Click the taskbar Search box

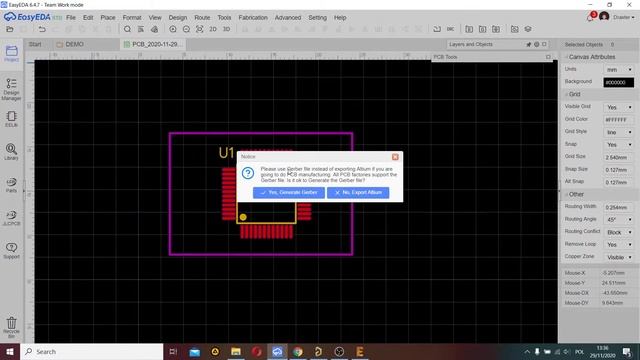point(91,351)
